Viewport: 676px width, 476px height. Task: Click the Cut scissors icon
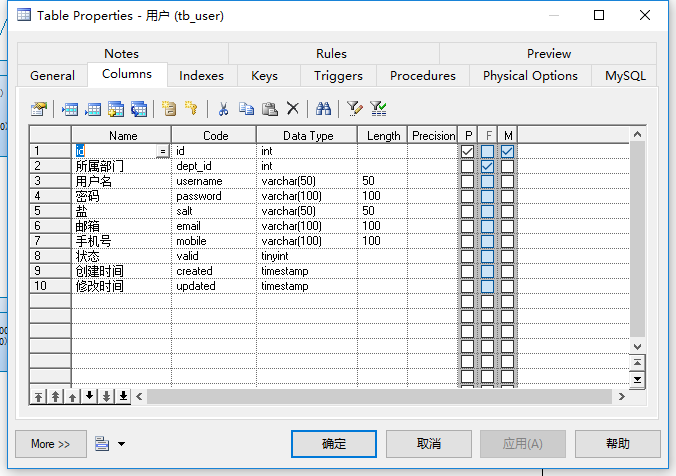223,109
